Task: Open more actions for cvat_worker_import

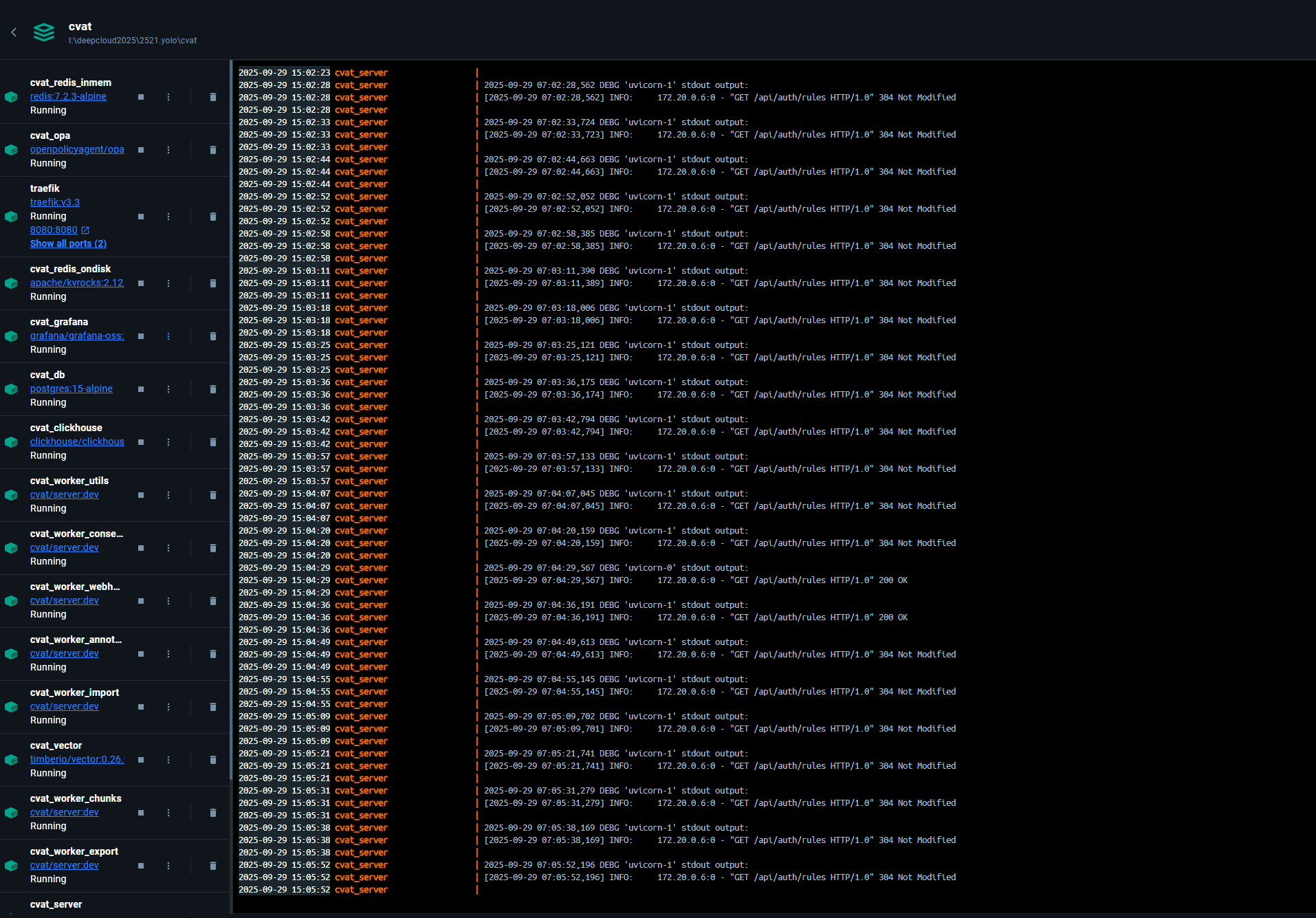Action: pyautogui.click(x=168, y=707)
